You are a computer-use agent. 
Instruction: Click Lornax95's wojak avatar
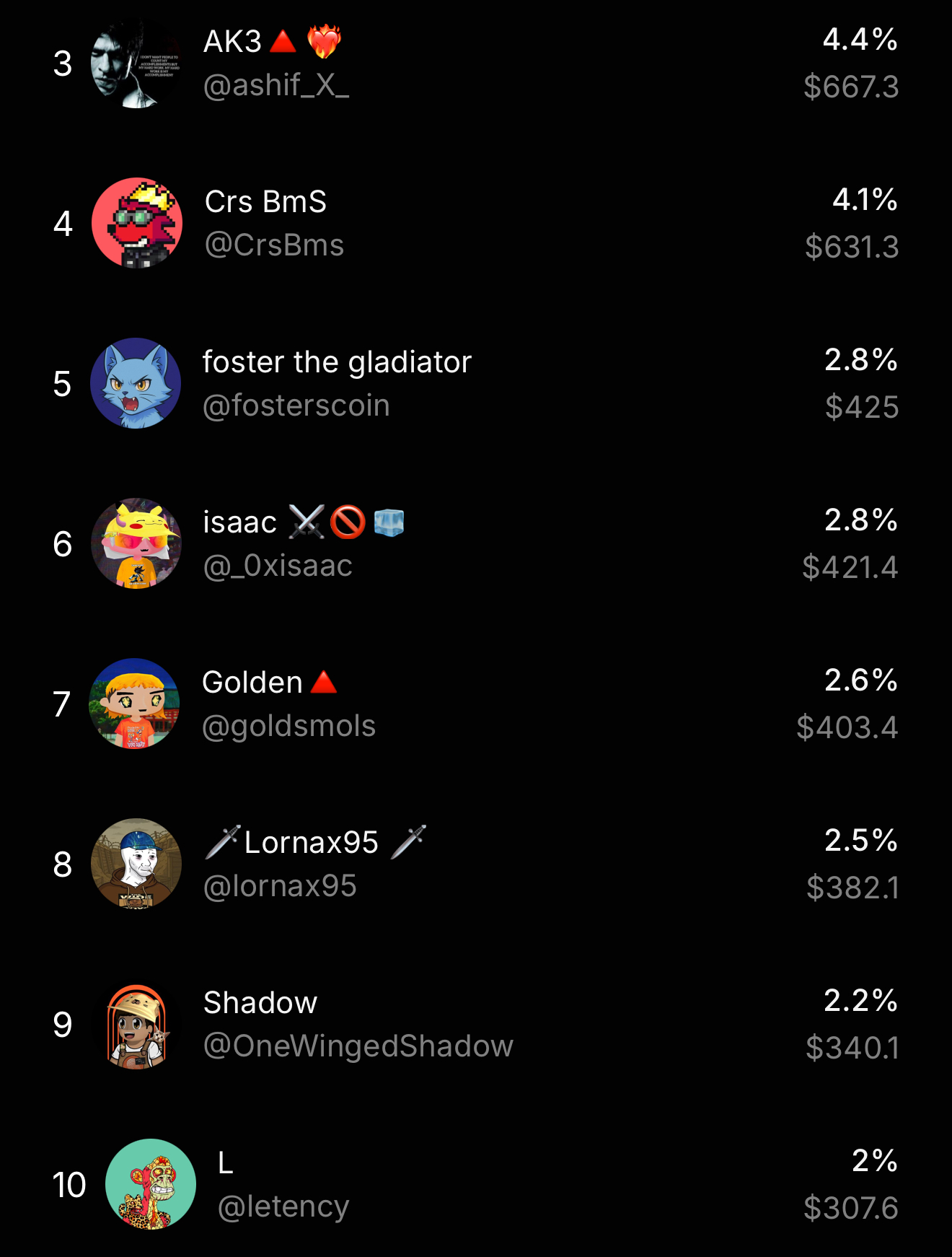pyautogui.click(x=136, y=864)
